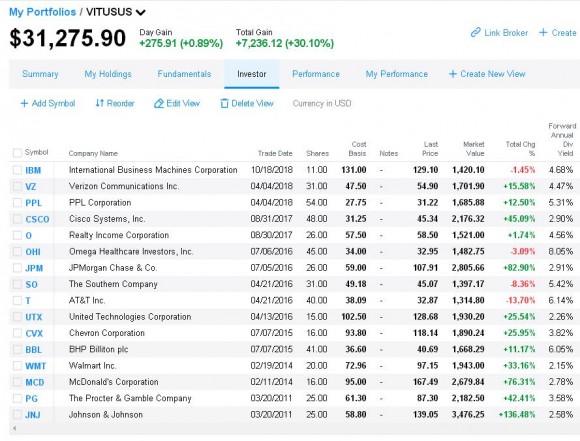Check the MCD row checkbox
Screen dimensions: 580x441
(17, 382)
